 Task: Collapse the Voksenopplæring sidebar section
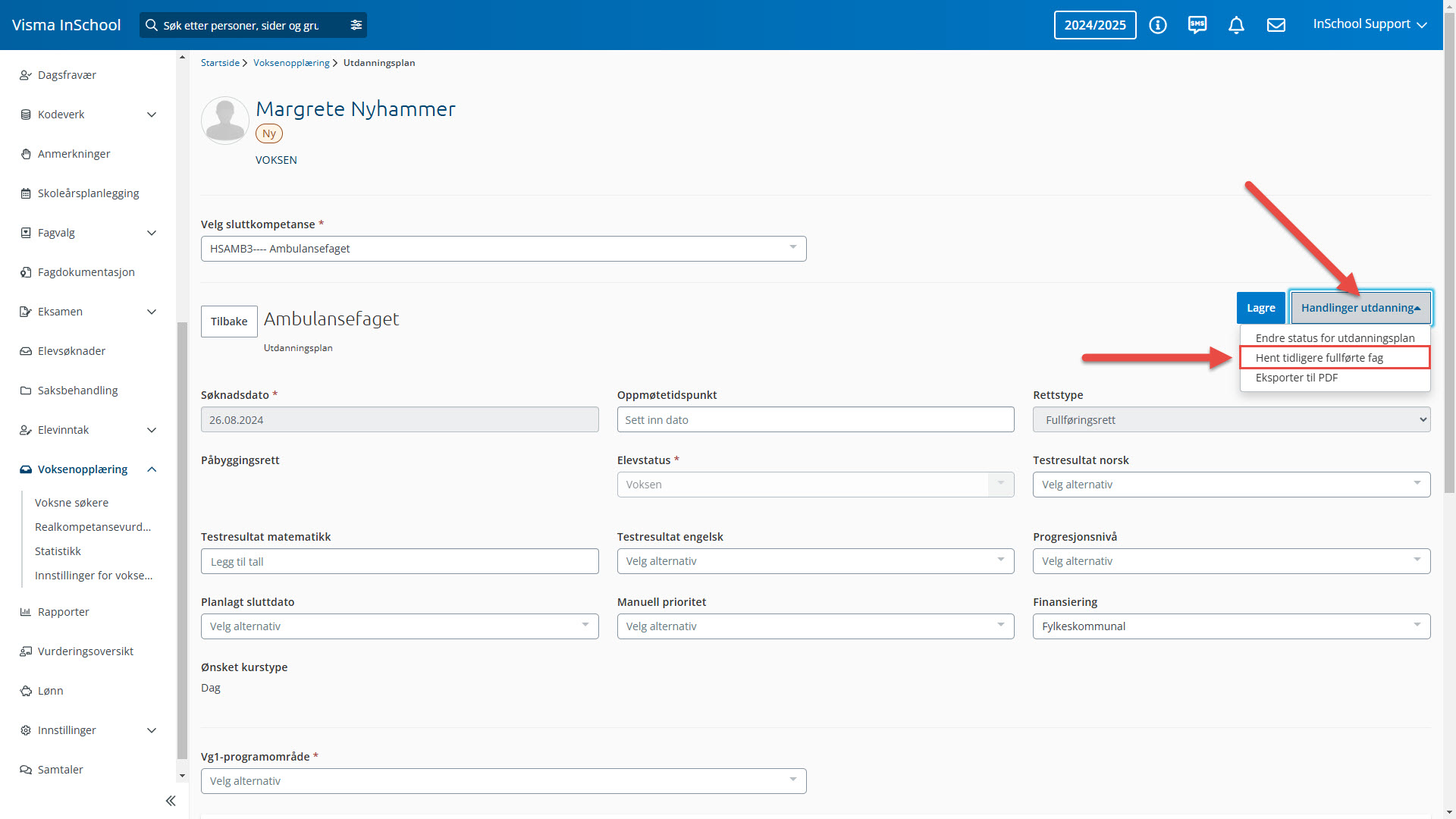pyautogui.click(x=151, y=469)
